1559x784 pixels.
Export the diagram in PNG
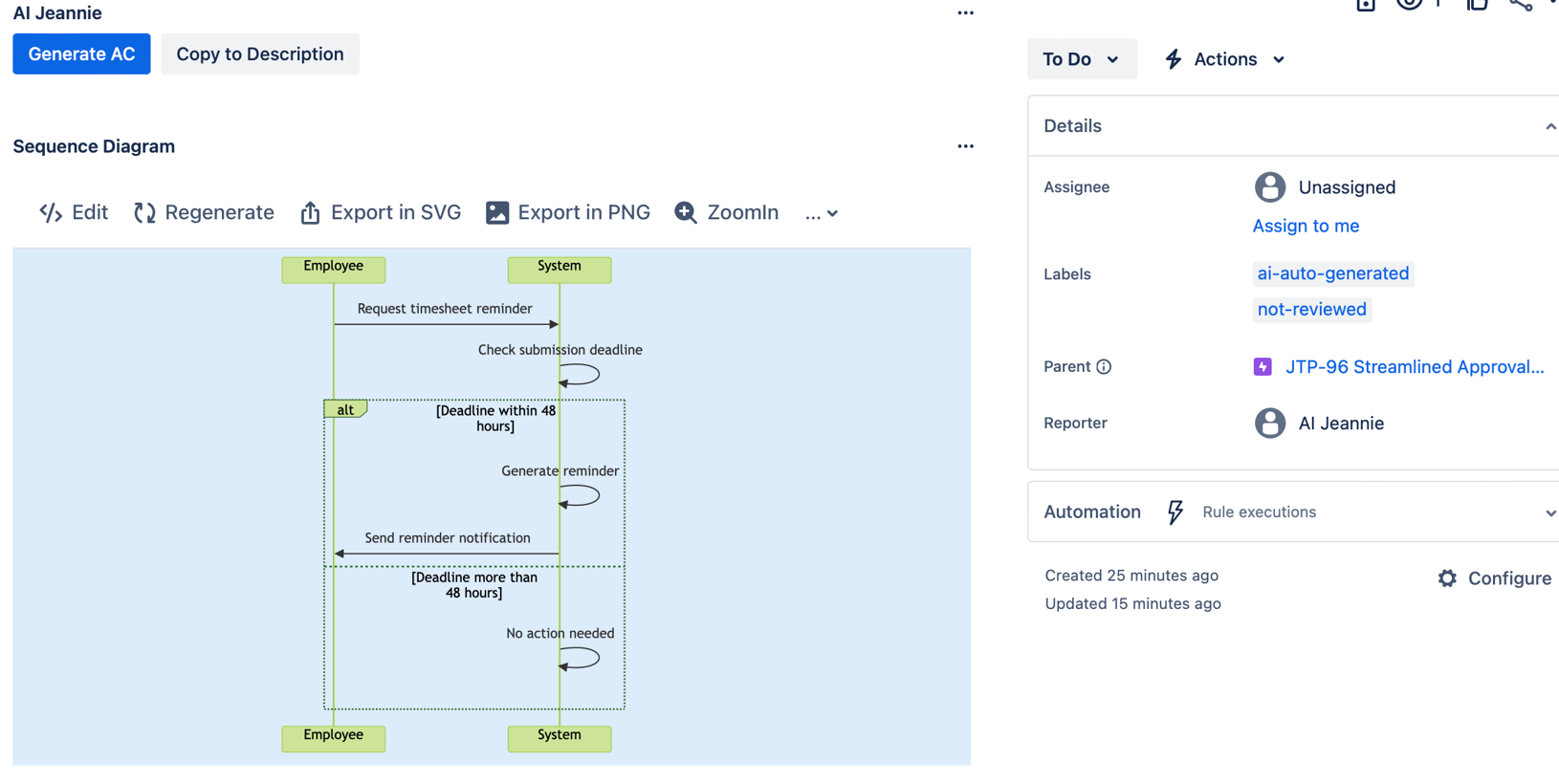[568, 212]
